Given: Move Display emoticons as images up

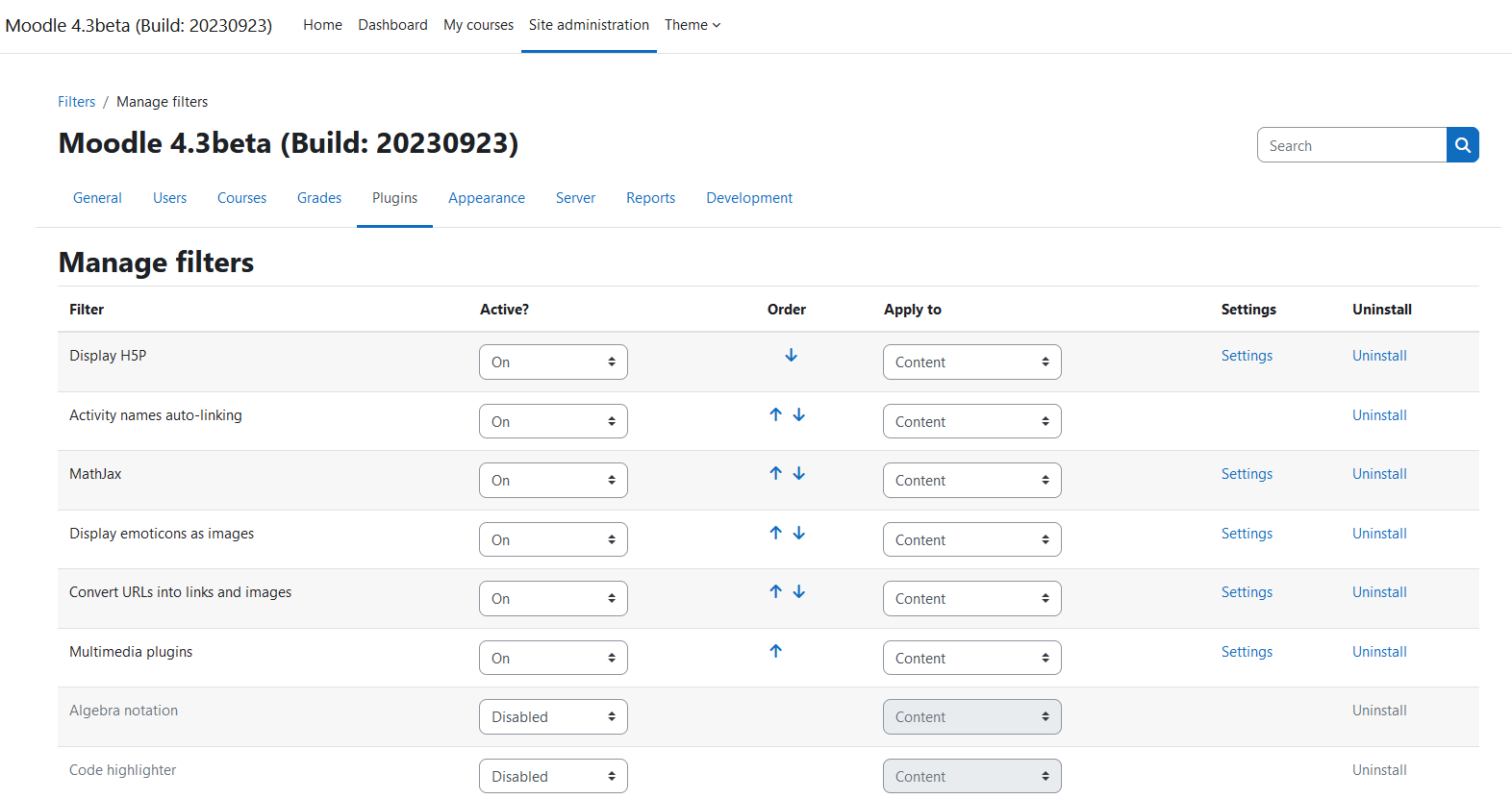Looking at the screenshot, I should pyautogui.click(x=775, y=533).
